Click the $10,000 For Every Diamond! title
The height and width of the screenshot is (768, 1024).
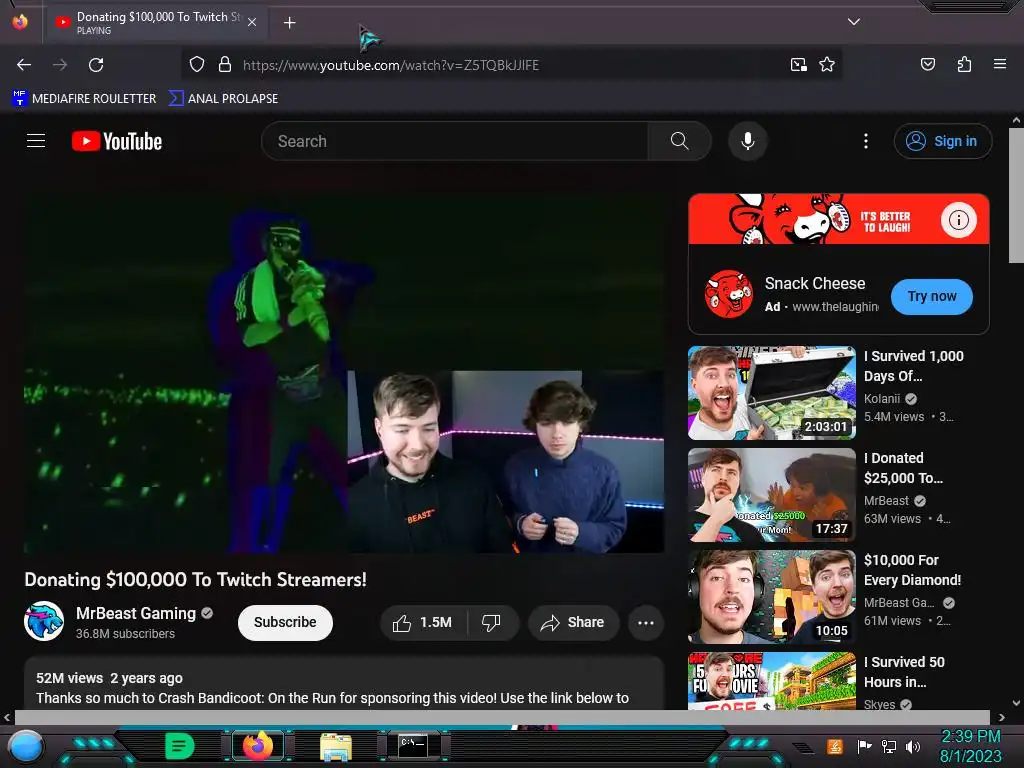tap(912, 569)
